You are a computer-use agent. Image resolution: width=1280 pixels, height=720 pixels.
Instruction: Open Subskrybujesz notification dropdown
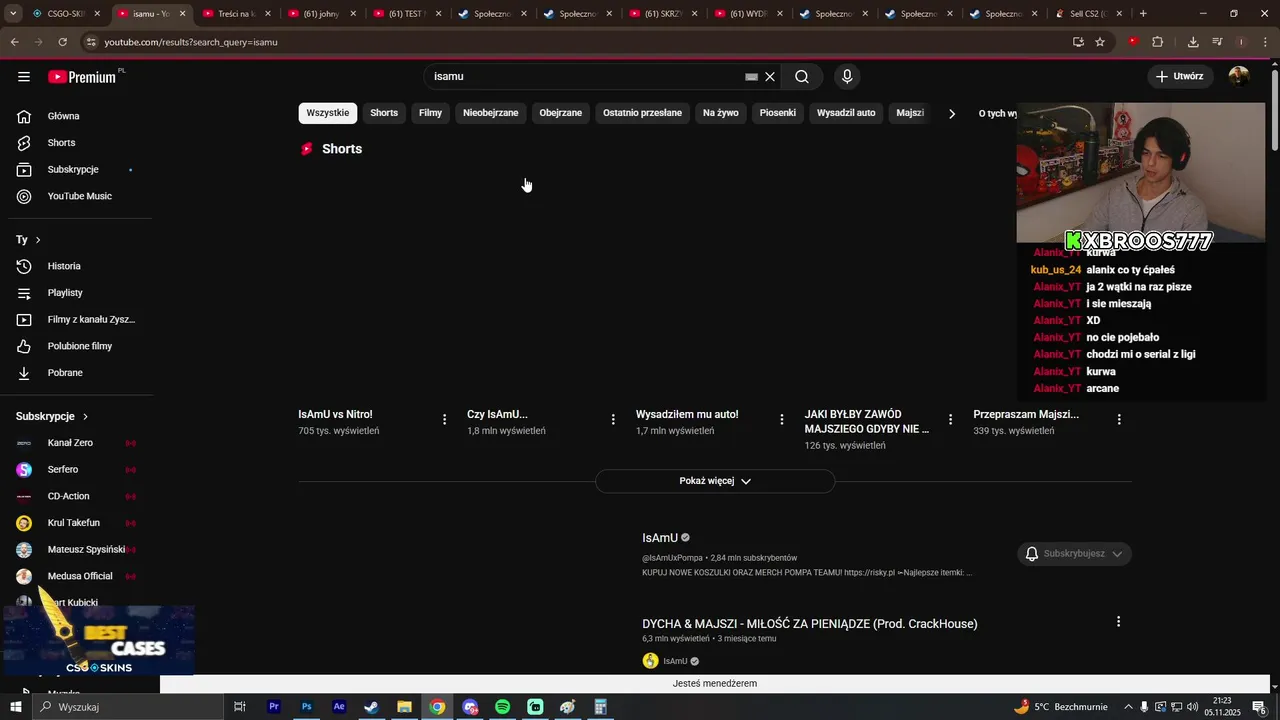click(x=1074, y=554)
